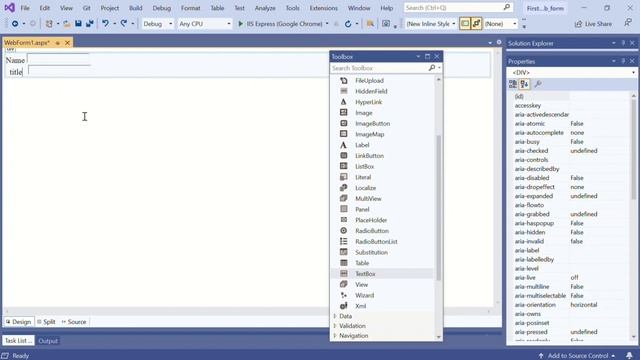The width and height of the screenshot is (640, 360).
Task: Open the Extensions menu
Action: [324, 8]
